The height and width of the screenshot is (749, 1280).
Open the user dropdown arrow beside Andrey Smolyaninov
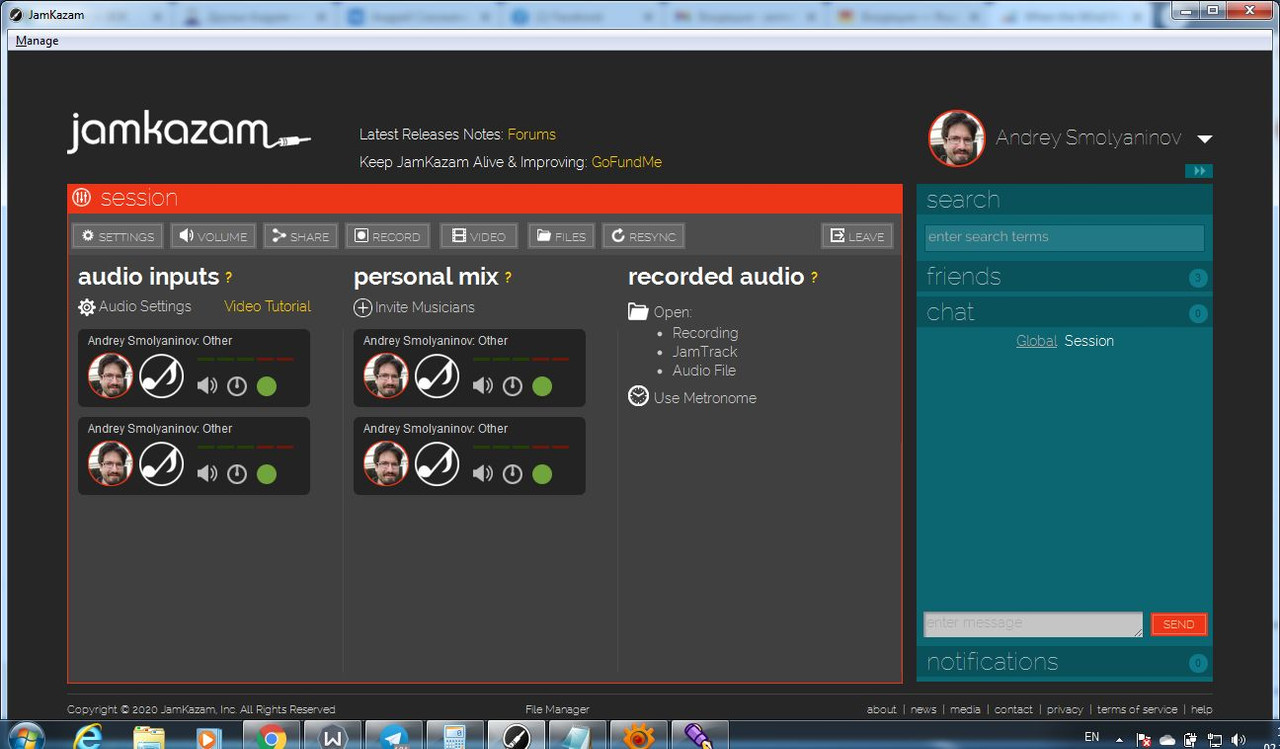point(1204,139)
